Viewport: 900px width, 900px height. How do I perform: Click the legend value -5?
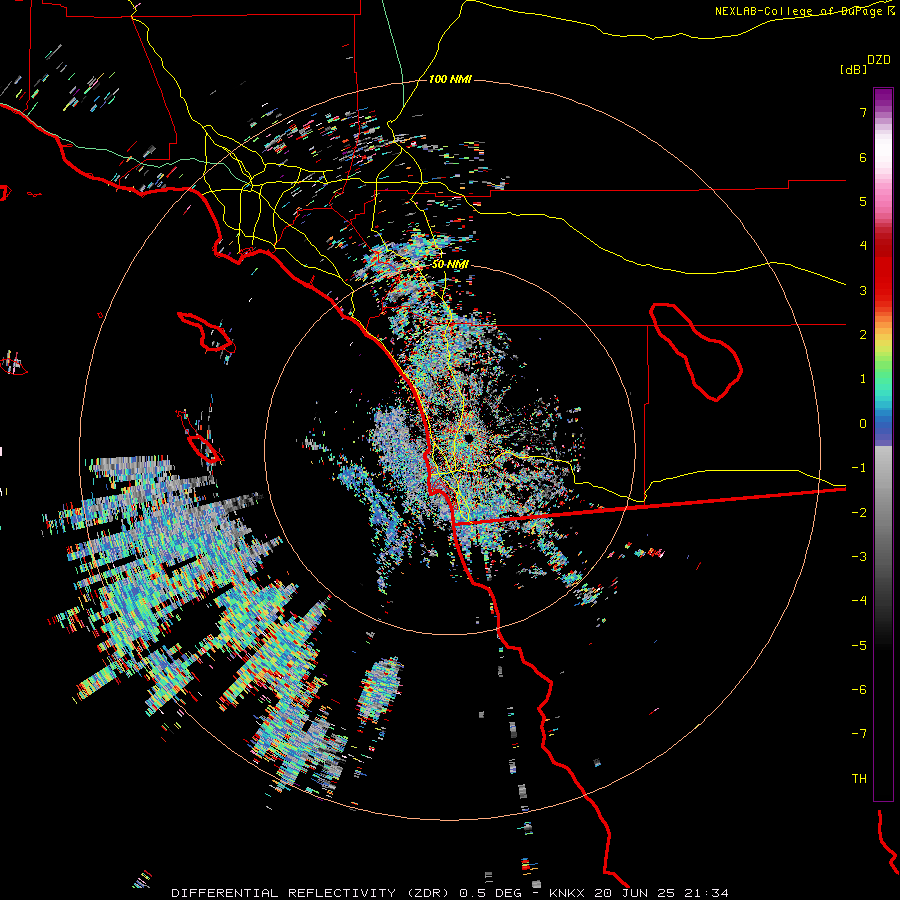859,646
